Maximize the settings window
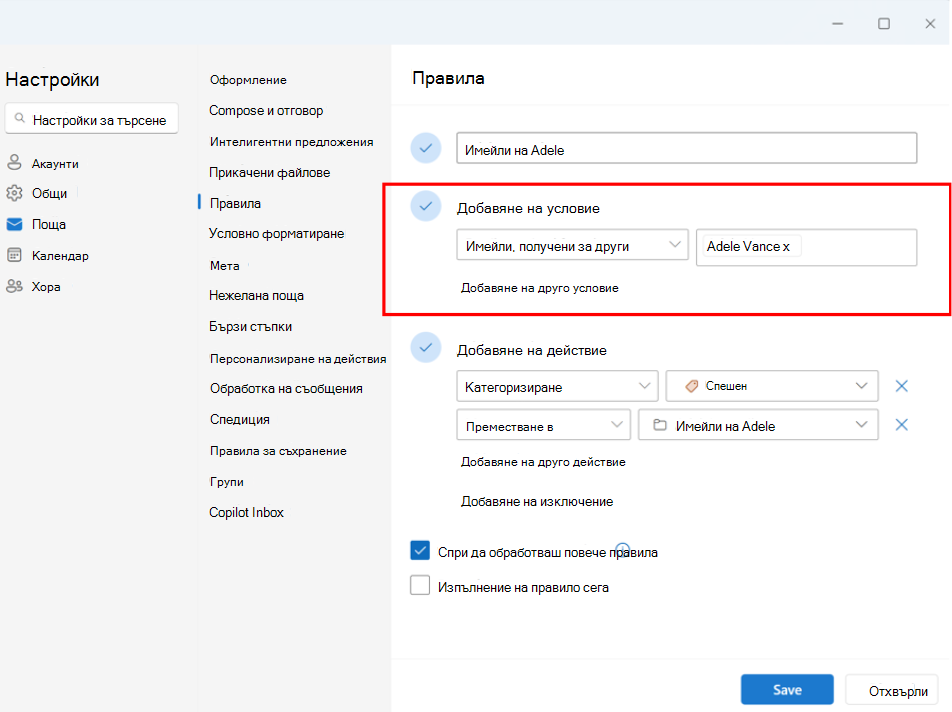Screen dimensions: 952x712 884,24
